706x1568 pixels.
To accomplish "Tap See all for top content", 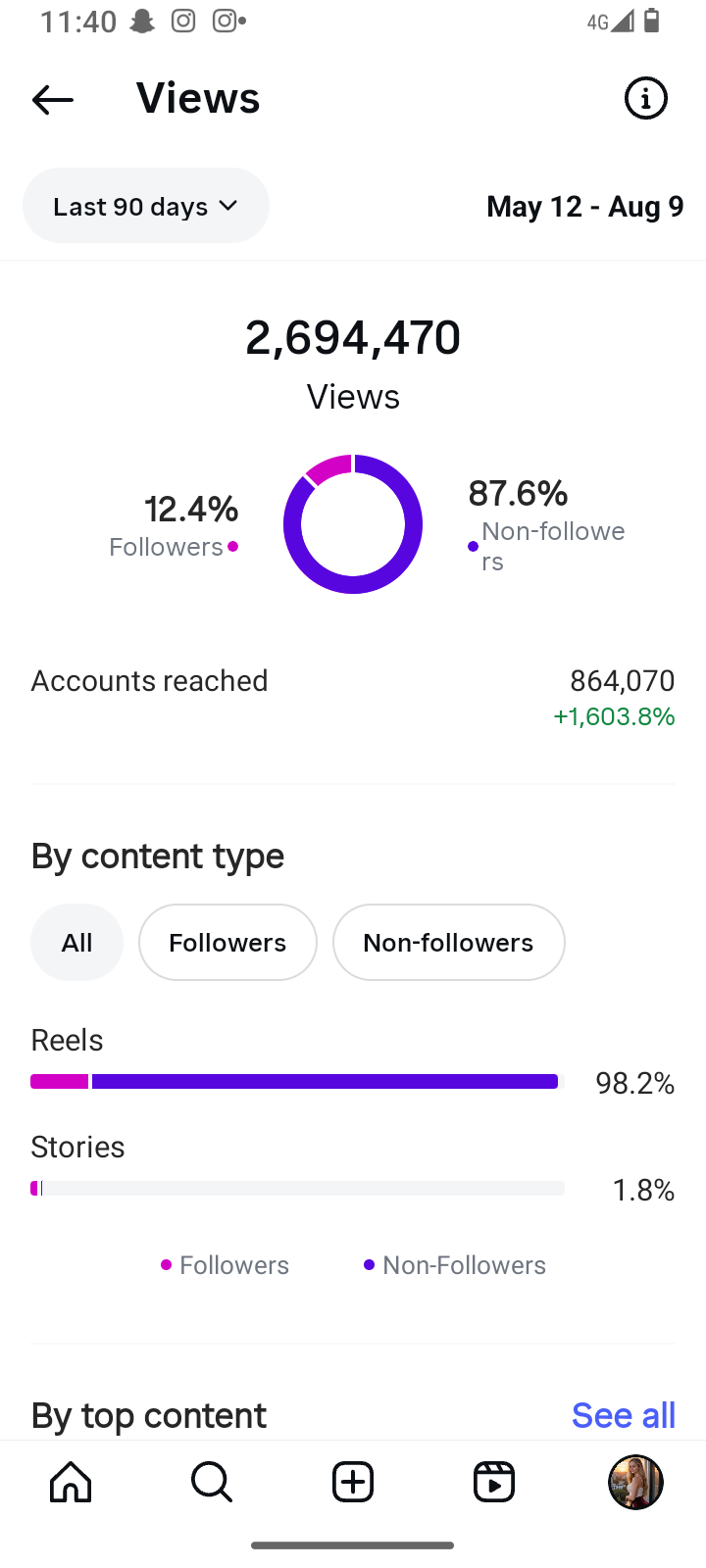I will (x=624, y=1415).
